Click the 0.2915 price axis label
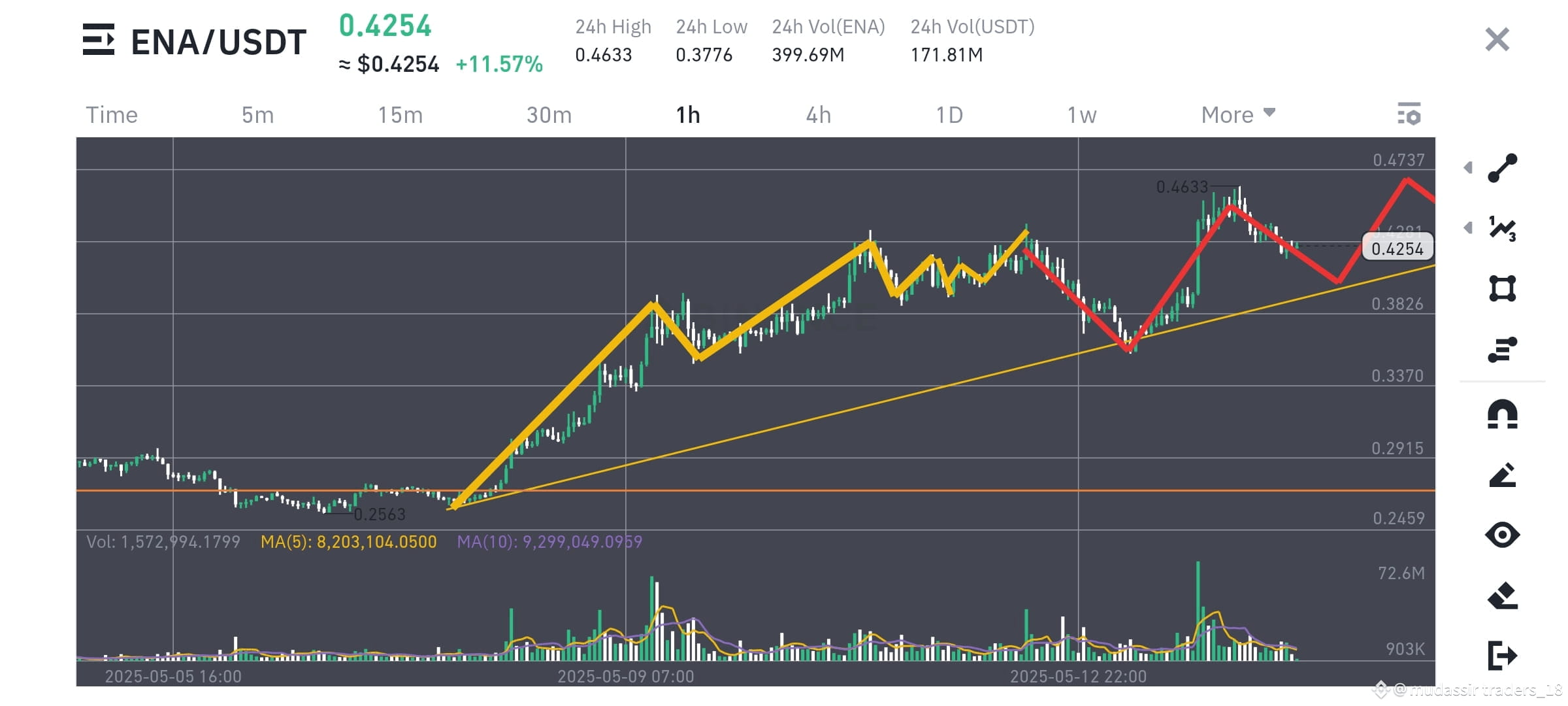The width and height of the screenshot is (1568, 706). point(1397,448)
